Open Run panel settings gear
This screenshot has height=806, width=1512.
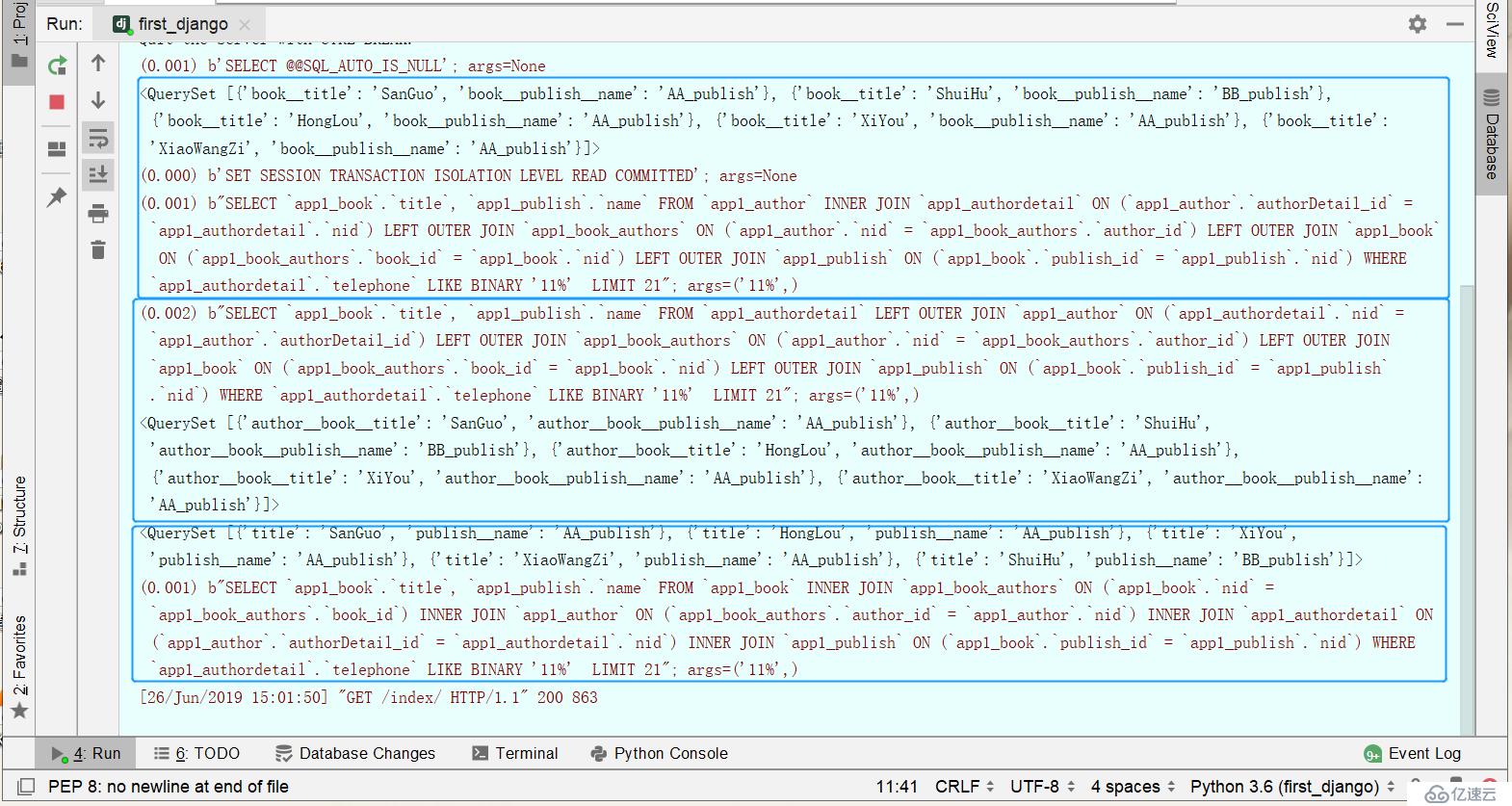[1418, 24]
